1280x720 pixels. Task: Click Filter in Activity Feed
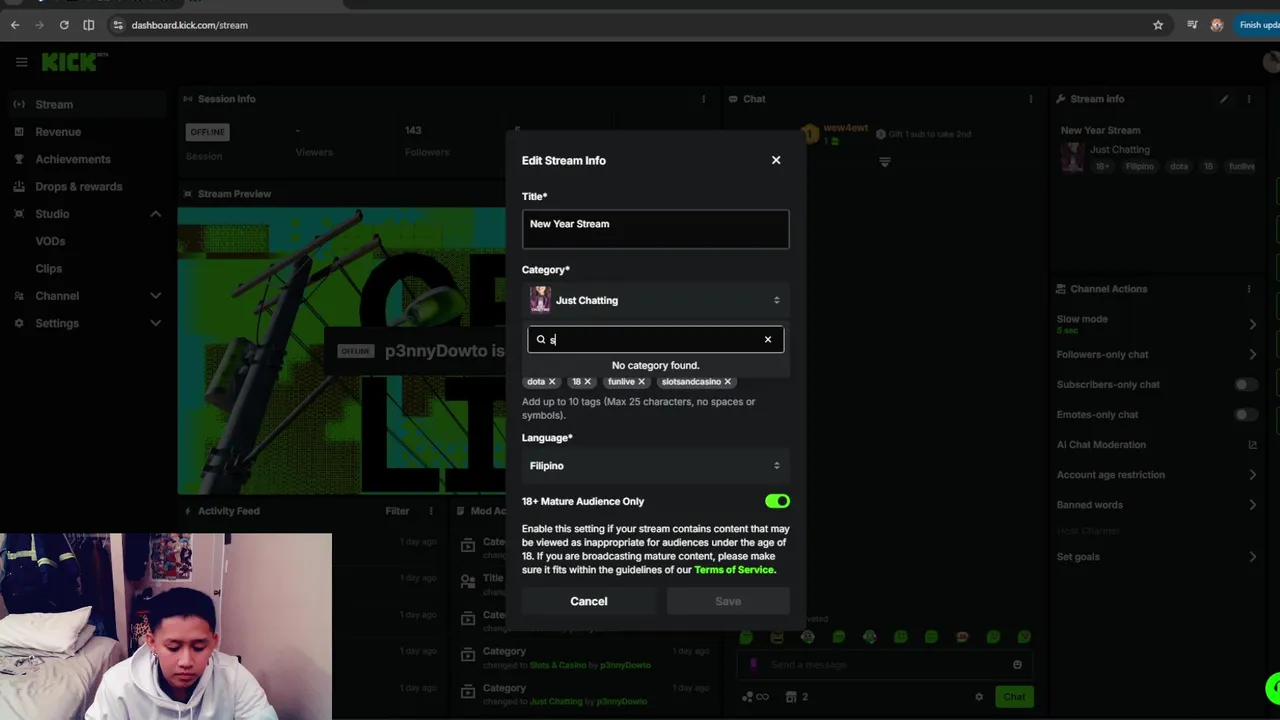point(397,511)
